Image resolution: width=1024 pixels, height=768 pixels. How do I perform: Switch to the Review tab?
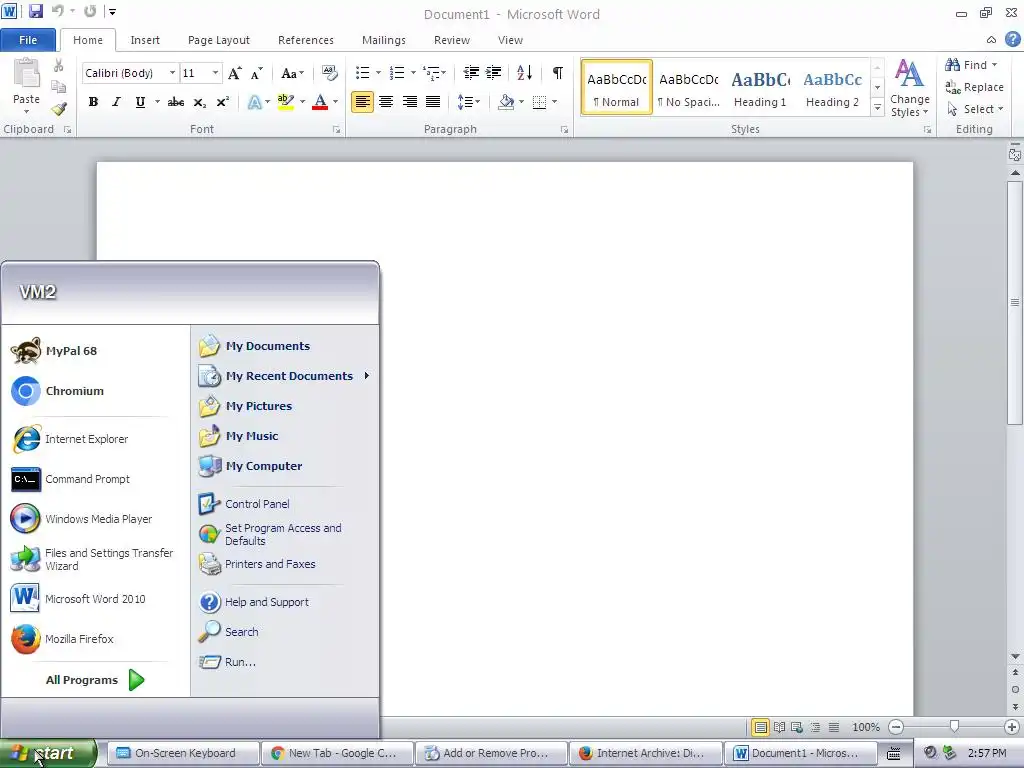(x=452, y=40)
